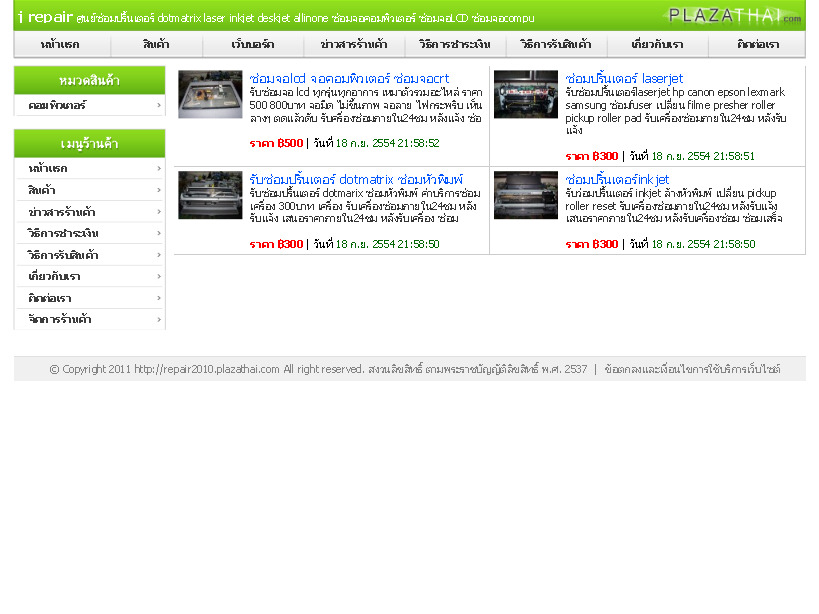Click the inkjet printer repair thumbnail
Image resolution: width=819 pixels, height=614 pixels.
pos(526,195)
